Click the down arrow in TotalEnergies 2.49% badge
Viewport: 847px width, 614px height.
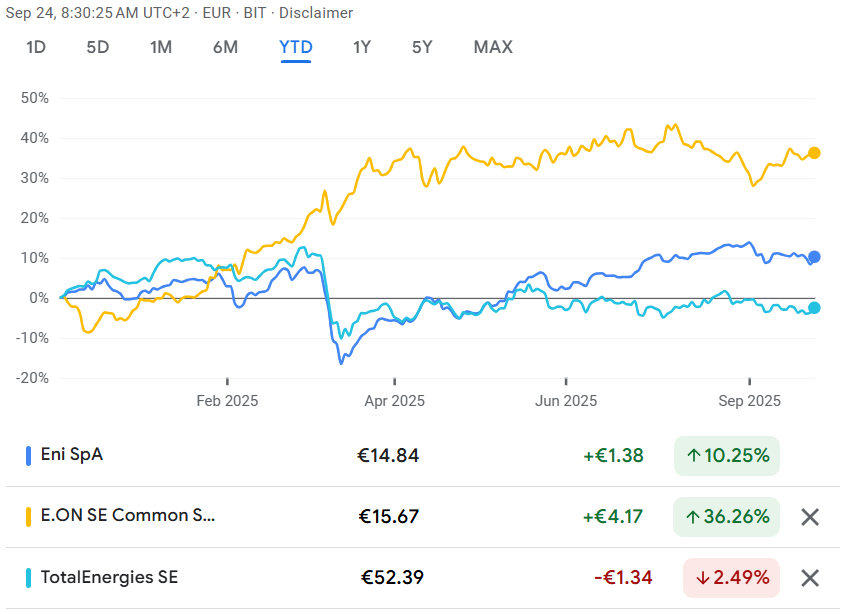coord(703,578)
